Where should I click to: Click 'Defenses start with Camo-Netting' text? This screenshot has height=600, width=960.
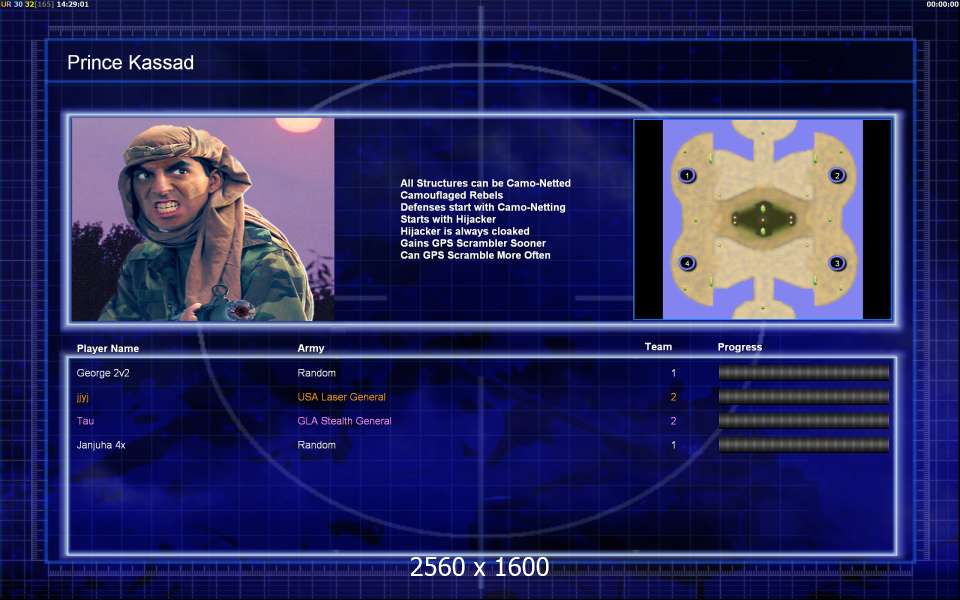(x=483, y=207)
